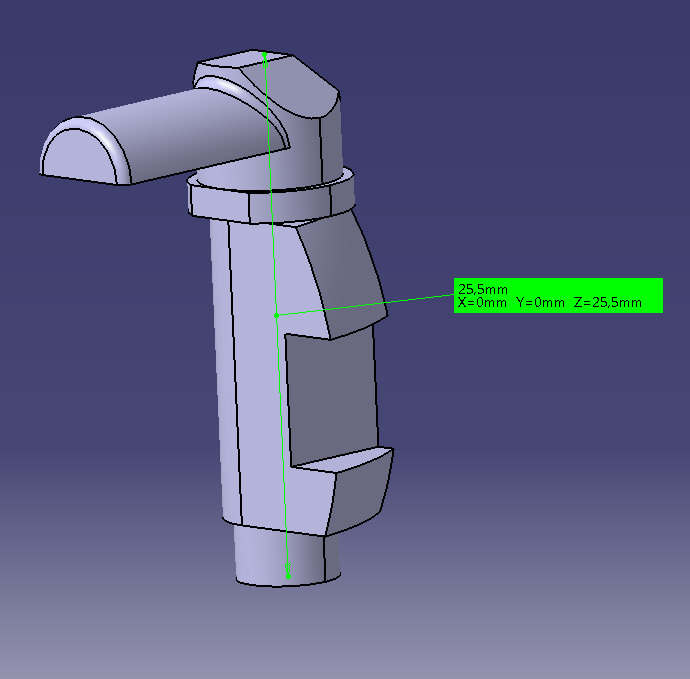The image size is (690, 679).
Task: Click the leader anchor point on the measurement line
Action: pos(276,315)
